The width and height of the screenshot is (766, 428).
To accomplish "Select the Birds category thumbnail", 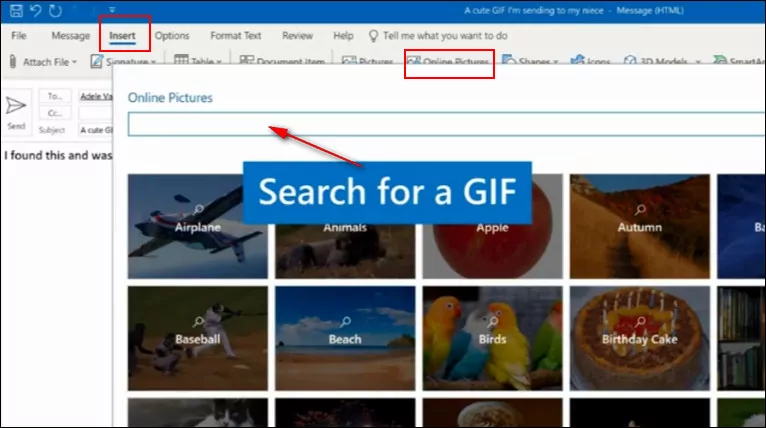I will coord(492,338).
